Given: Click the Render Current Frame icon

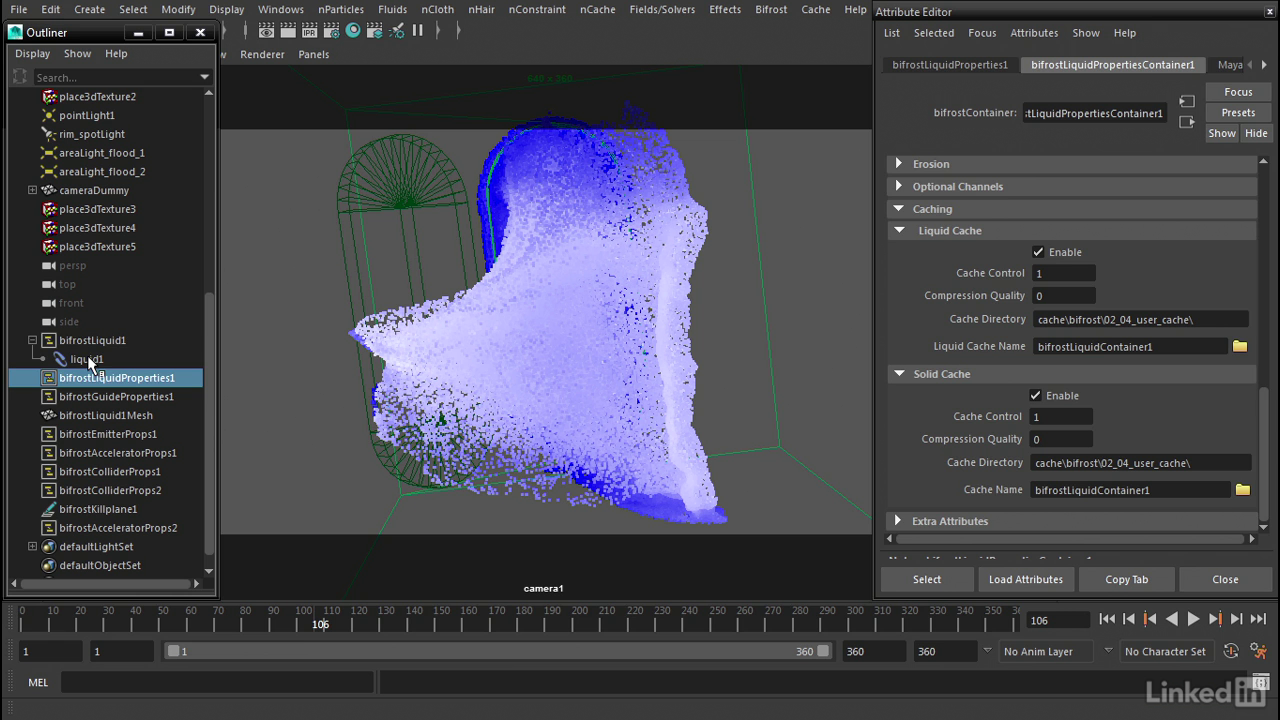Looking at the screenshot, I should click(x=288, y=30).
